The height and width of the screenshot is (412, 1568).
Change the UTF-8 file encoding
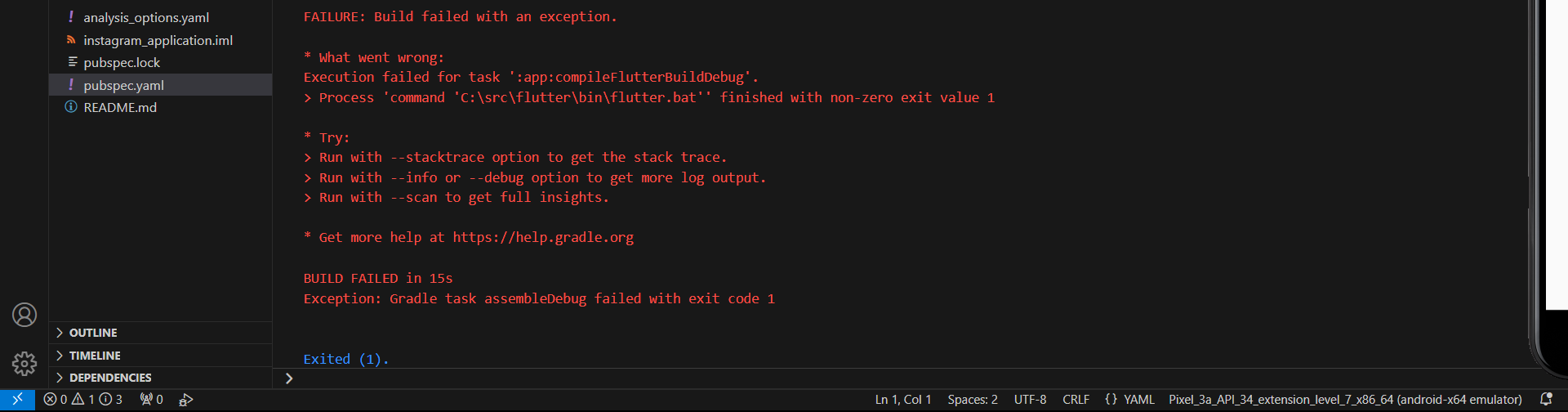tap(1030, 400)
